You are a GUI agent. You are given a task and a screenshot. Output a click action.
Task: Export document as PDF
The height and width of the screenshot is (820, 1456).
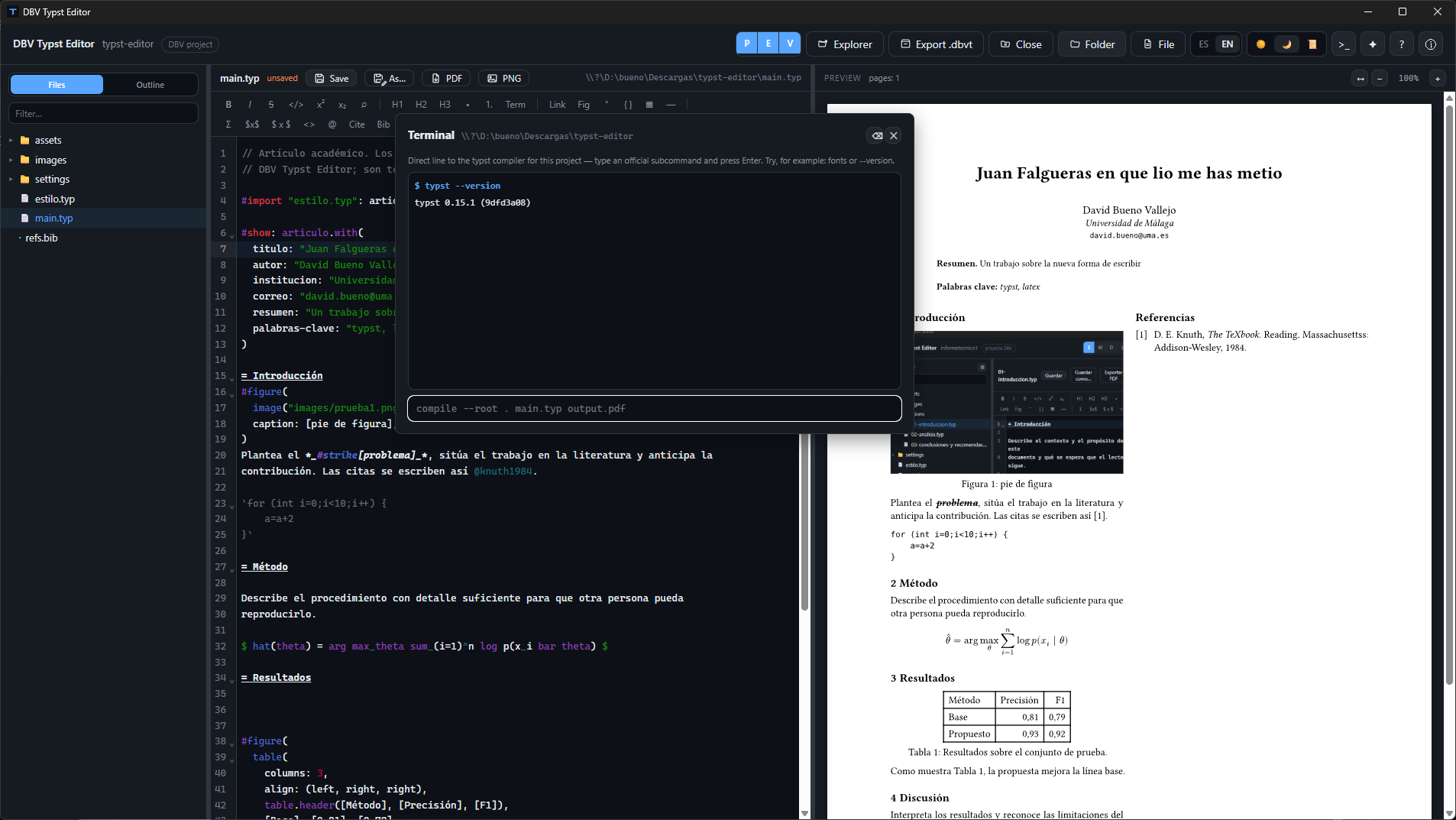446,78
